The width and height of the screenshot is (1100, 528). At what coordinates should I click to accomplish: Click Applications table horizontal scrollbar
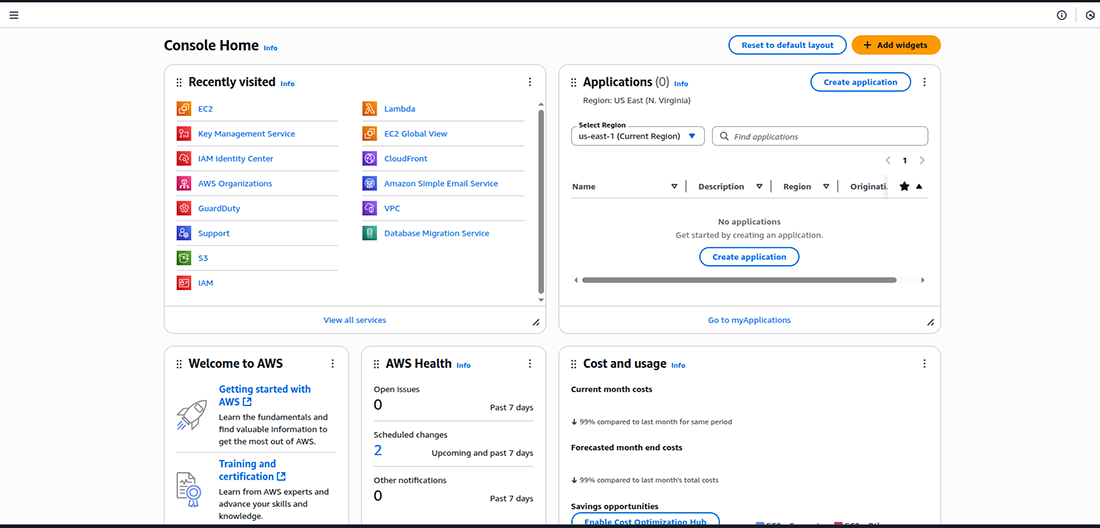point(739,280)
